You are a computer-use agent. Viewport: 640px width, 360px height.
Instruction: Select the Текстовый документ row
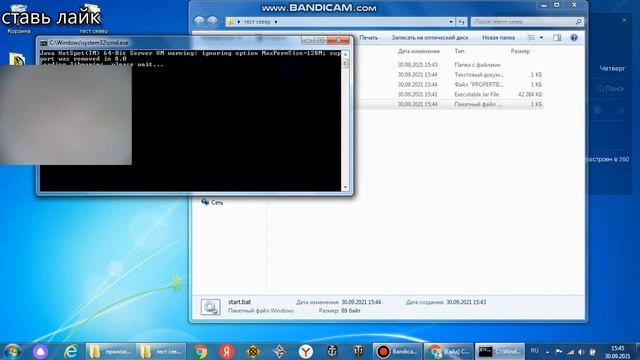(x=449, y=75)
